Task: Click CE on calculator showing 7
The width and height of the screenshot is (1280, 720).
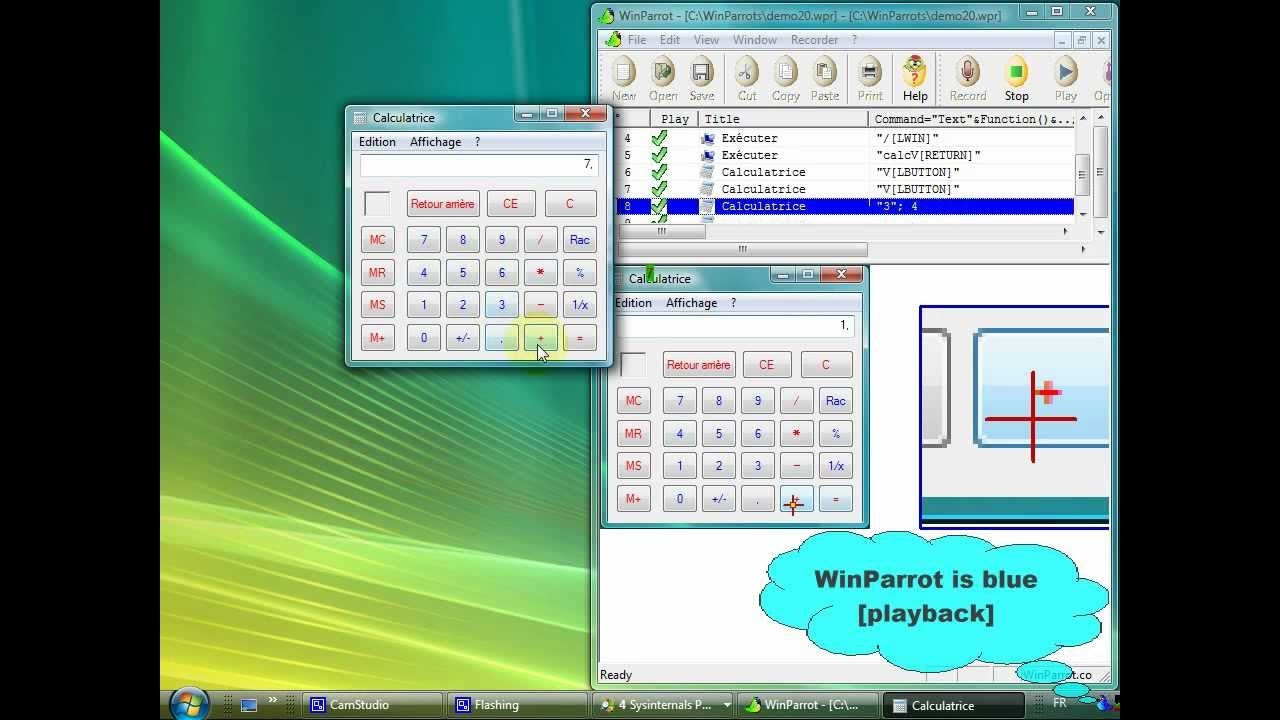Action: click(511, 204)
